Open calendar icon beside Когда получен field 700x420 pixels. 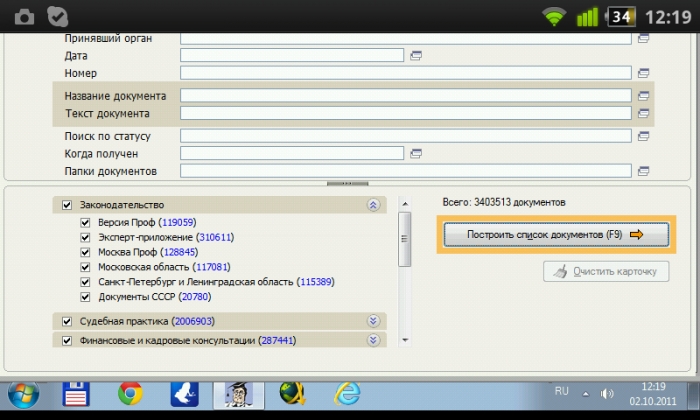click(416, 154)
